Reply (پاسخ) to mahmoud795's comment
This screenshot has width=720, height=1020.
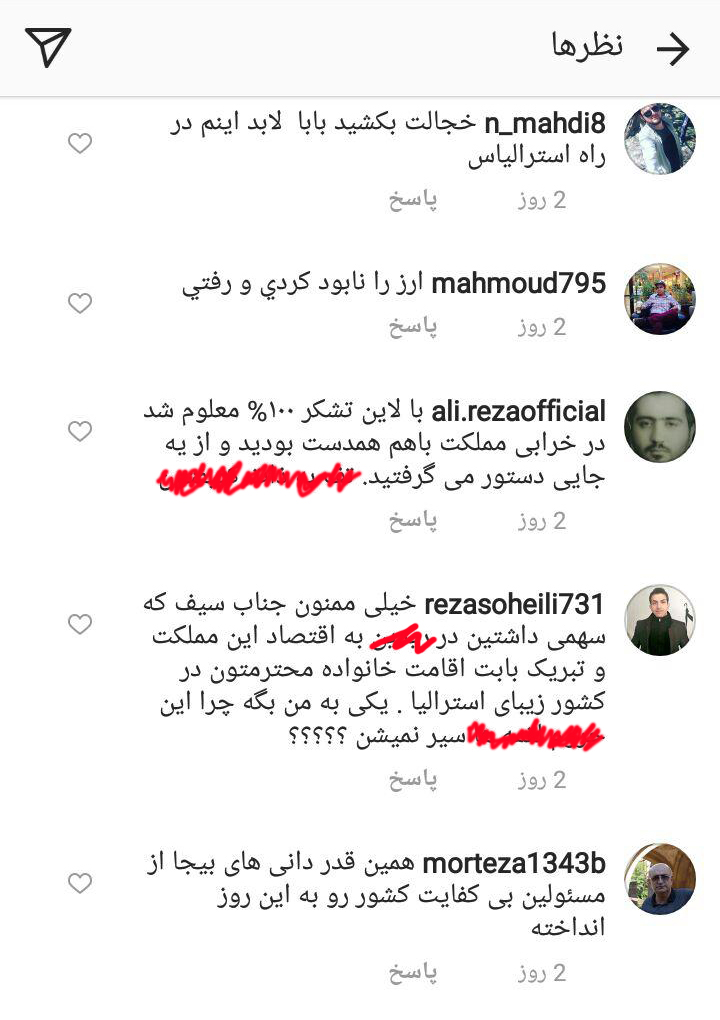click(x=413, y=327)
